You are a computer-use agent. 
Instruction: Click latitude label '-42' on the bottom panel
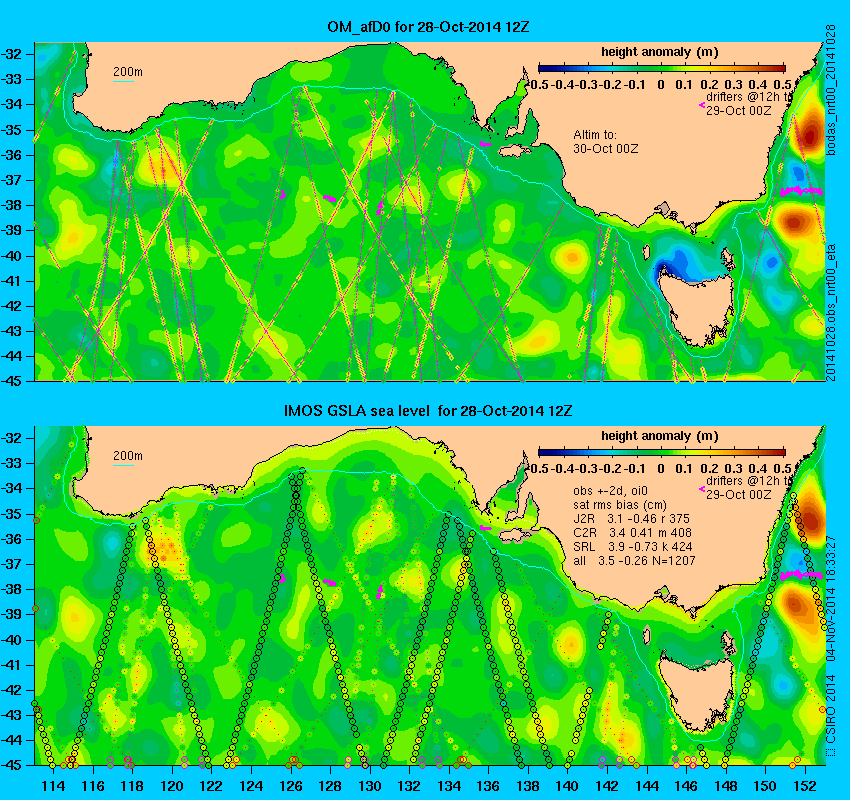tap(12, 690)
